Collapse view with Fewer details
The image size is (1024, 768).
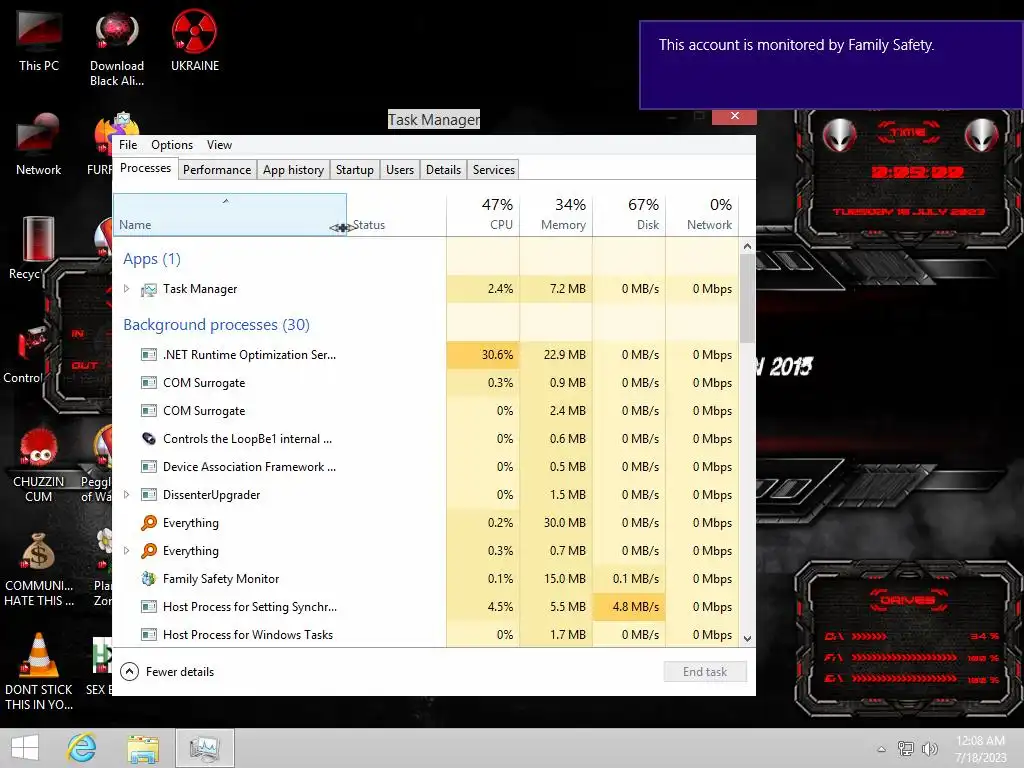168,671
